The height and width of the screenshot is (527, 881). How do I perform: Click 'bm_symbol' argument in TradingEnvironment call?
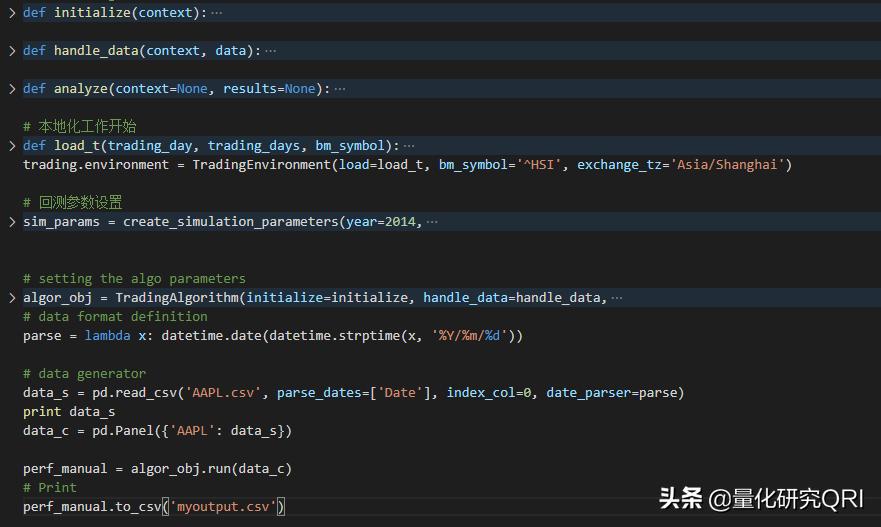pyautogui.click(x=473, y=165)
